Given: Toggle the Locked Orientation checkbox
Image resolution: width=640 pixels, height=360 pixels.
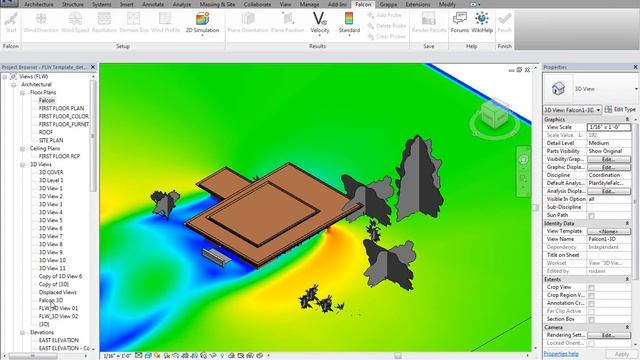Looking at the screenshot, I should pos(591,344).
